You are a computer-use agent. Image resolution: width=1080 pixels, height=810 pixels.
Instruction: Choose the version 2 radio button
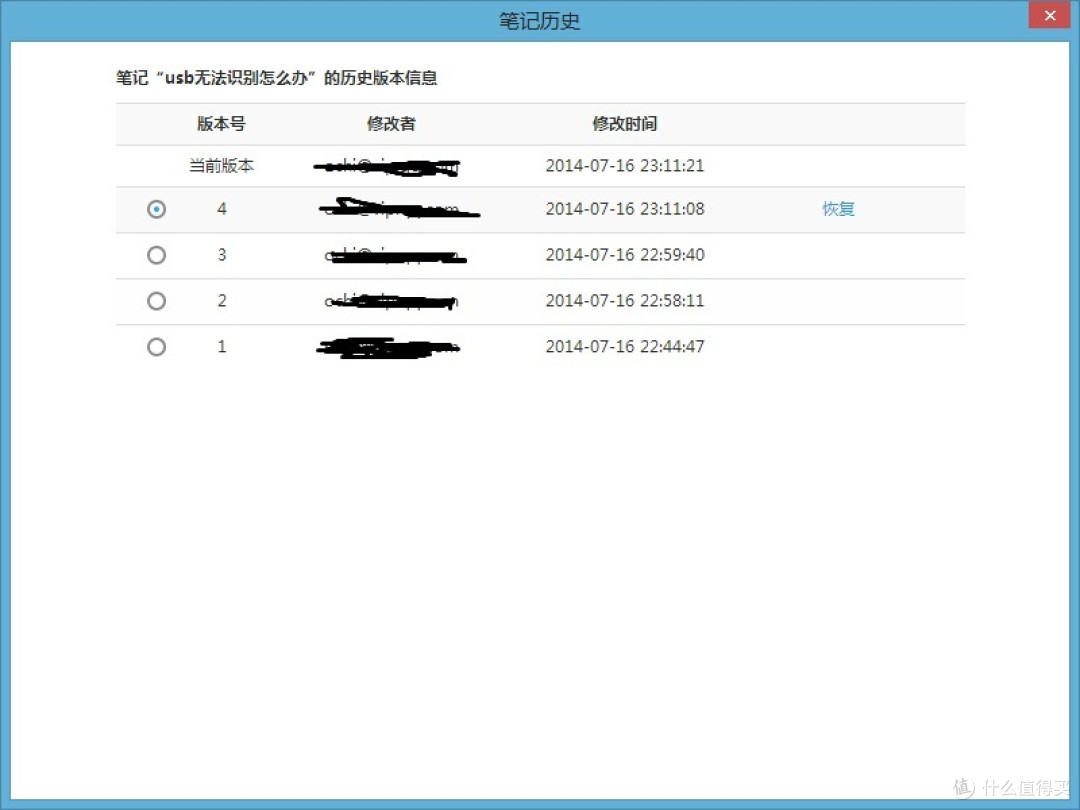pos(156,301)
